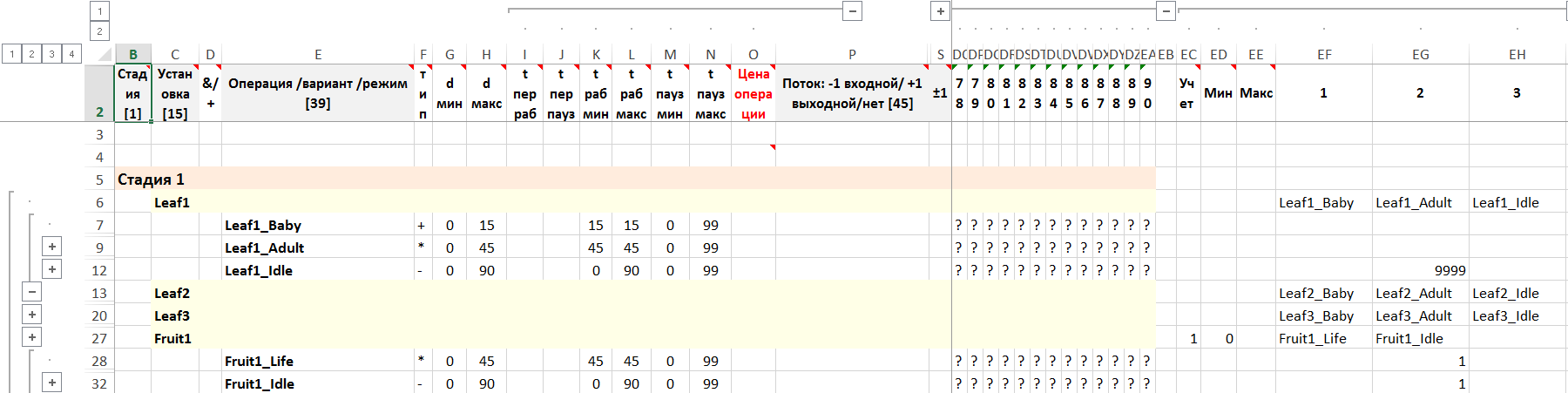Screen dimensions: 1568x393
Task: Show column outline level 2
Action: click(99, 31)
